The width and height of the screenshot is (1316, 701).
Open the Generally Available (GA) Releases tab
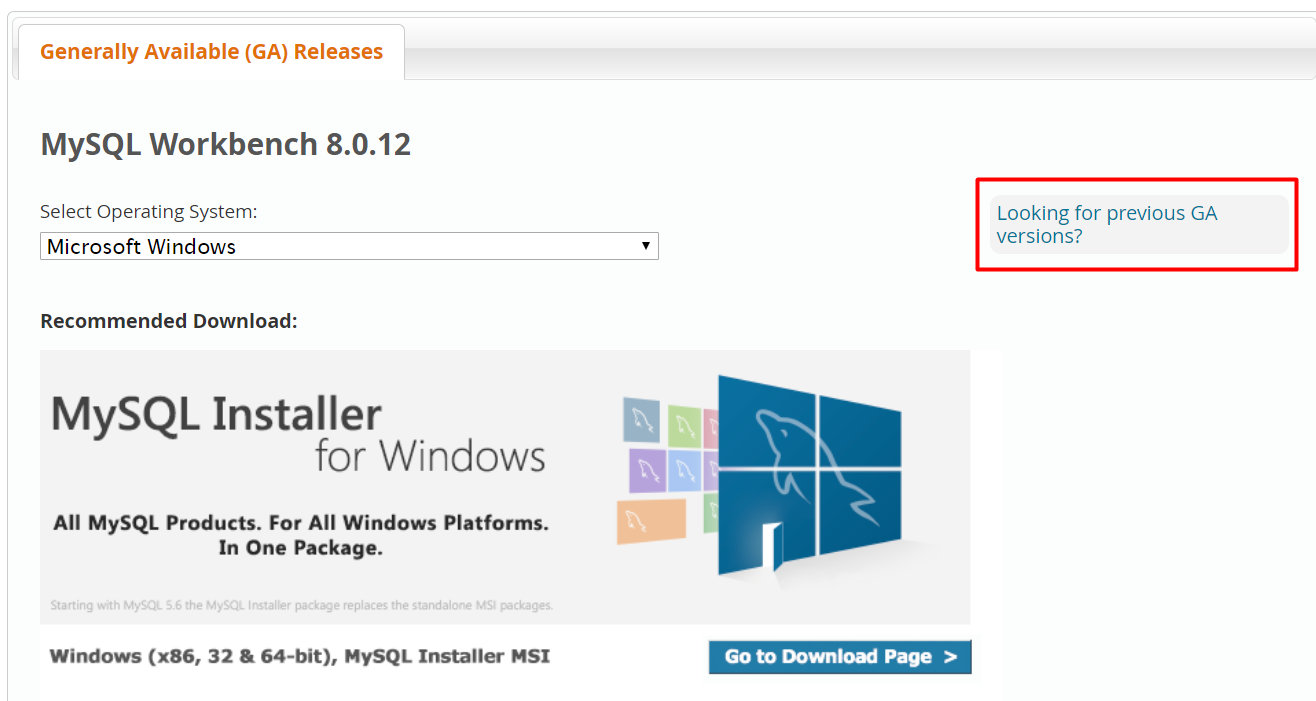click(x=211, y=52)
